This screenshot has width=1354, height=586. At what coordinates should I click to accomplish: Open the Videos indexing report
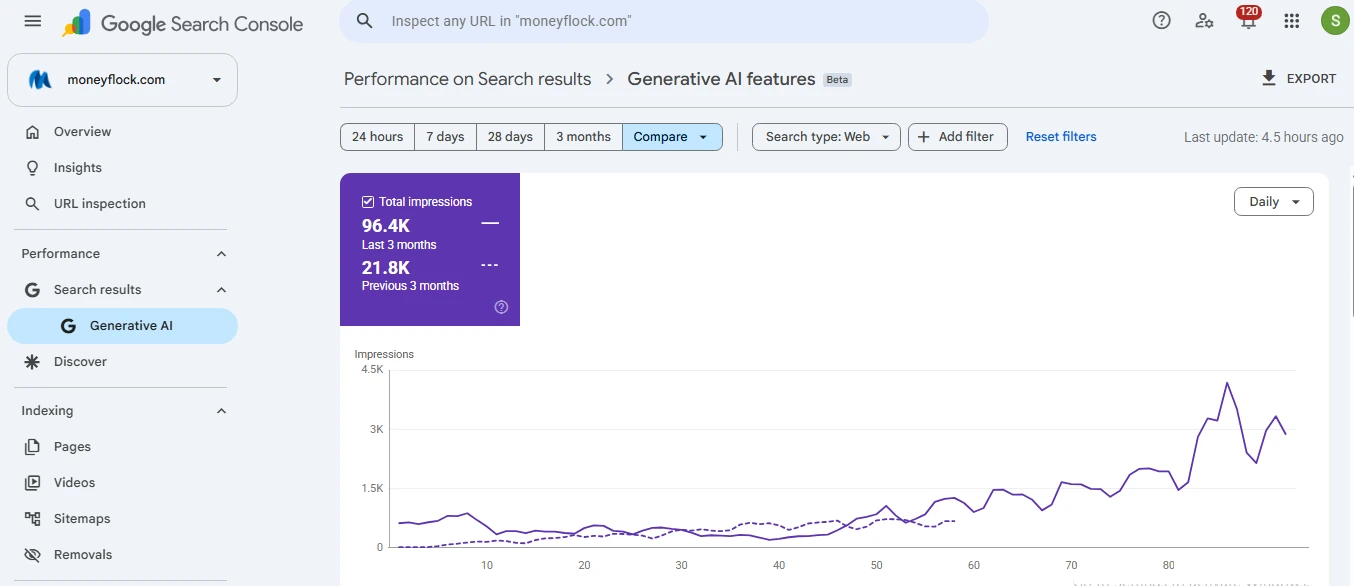tap(122, 483)
